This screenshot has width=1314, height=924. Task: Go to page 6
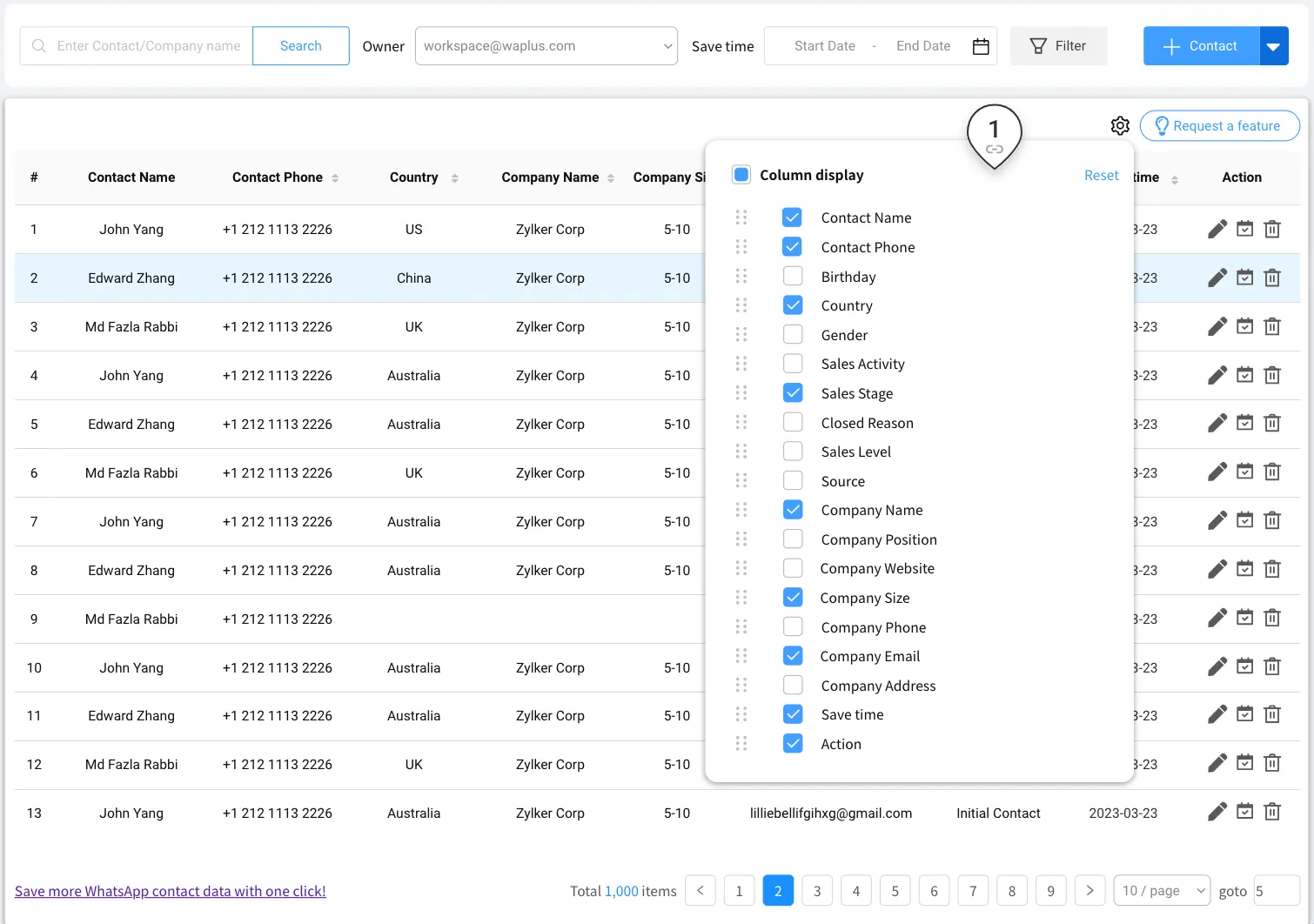tap(934, 890)
